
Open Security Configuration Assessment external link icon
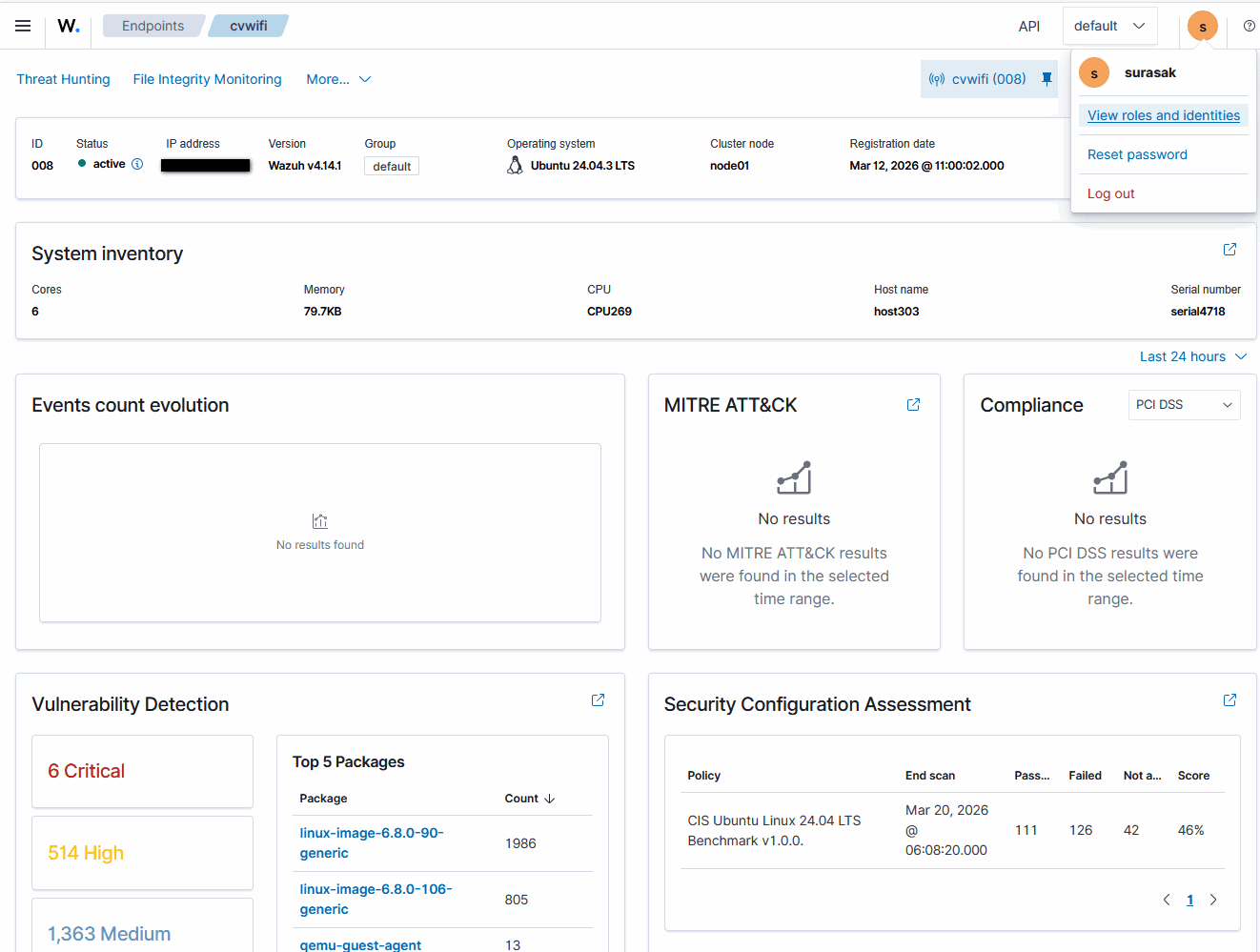pyautogui.click(x=1230, y=700)
